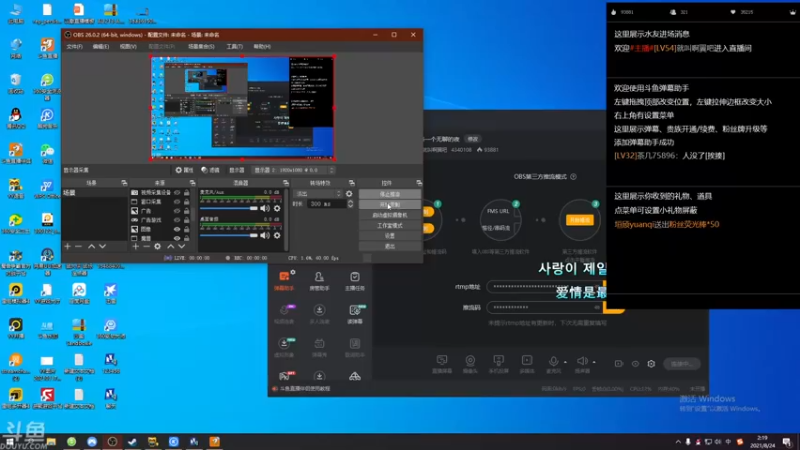The width and height of the screenshot is (800, 450).
Task: Open the 帮助(H) menu in OBS
Action: (x=262, y=46)
